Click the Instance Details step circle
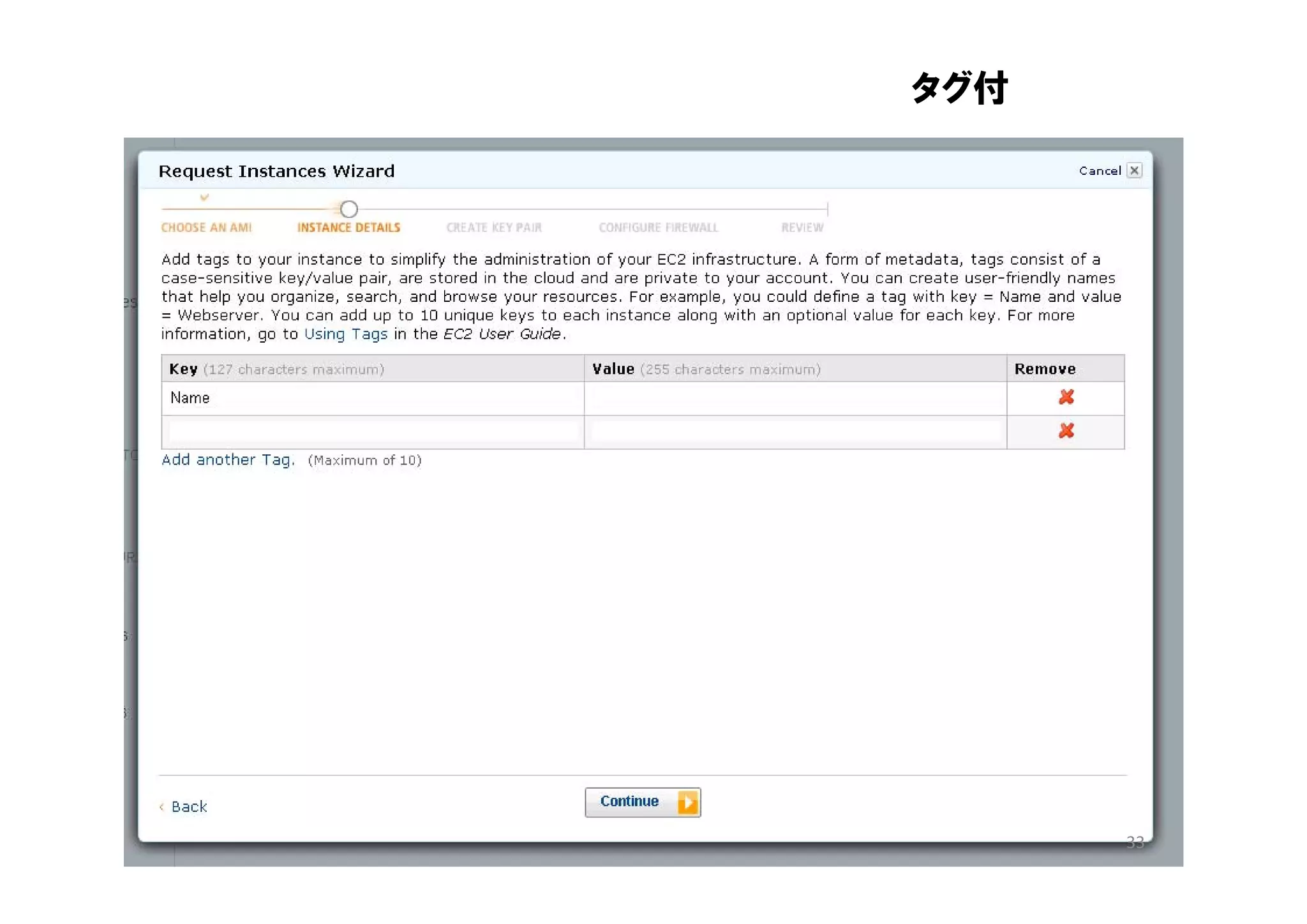Image resolution: width=1307 pixels, height=924 pixels. 348,209
